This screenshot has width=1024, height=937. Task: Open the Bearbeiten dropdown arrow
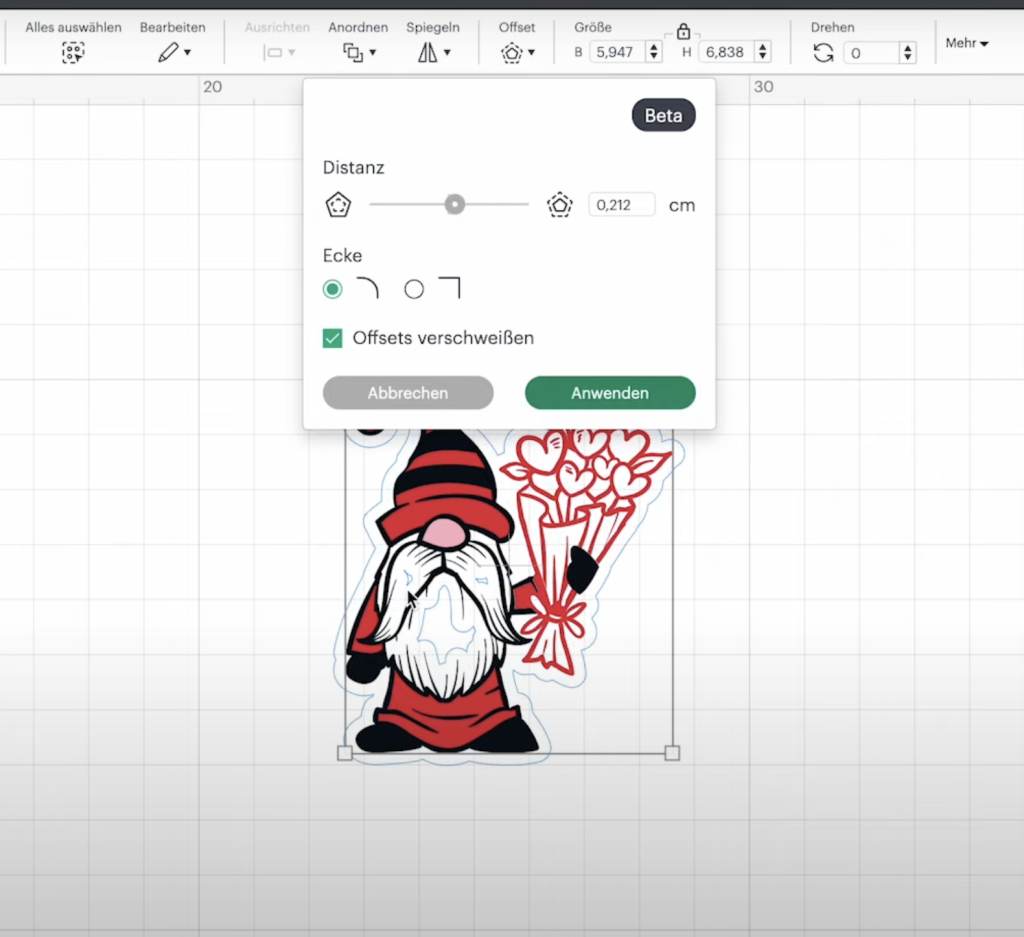(187, 53)
